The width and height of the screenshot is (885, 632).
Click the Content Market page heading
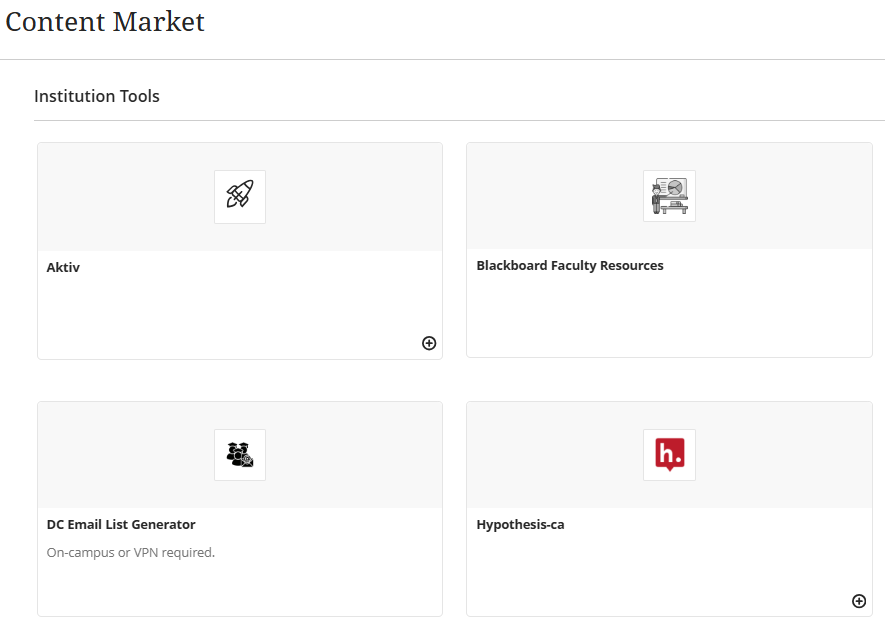pyautogui.click(x=104, y=21)
